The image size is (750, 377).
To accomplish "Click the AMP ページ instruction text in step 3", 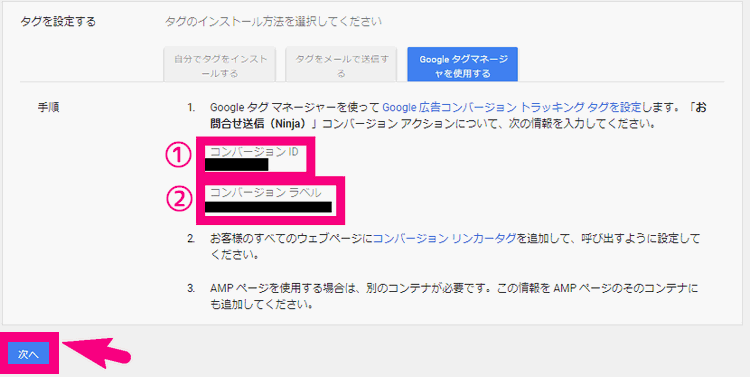I will pos(454,296).
